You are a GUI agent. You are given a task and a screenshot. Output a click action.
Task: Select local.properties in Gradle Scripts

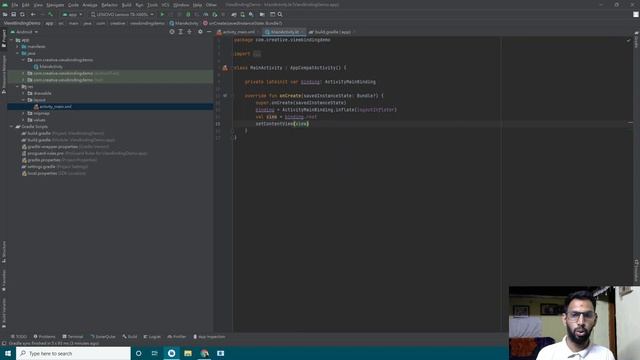click(53, 173)
